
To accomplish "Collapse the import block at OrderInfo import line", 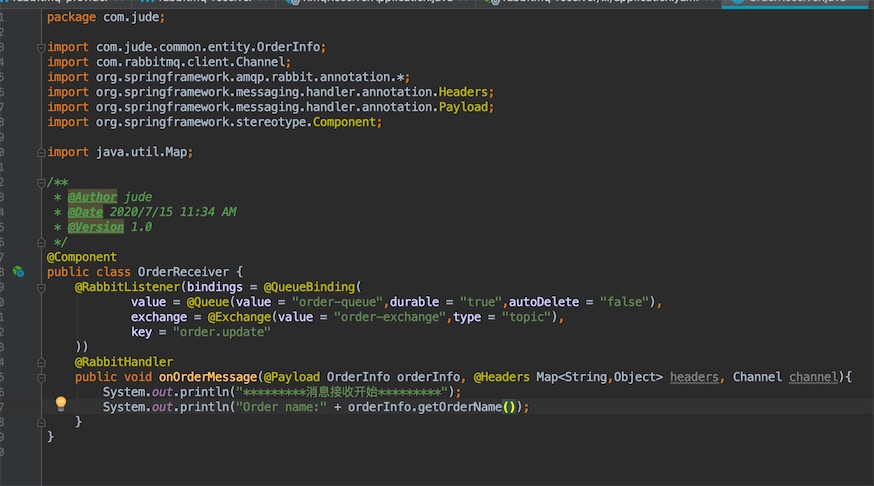I will coord(41,48).
